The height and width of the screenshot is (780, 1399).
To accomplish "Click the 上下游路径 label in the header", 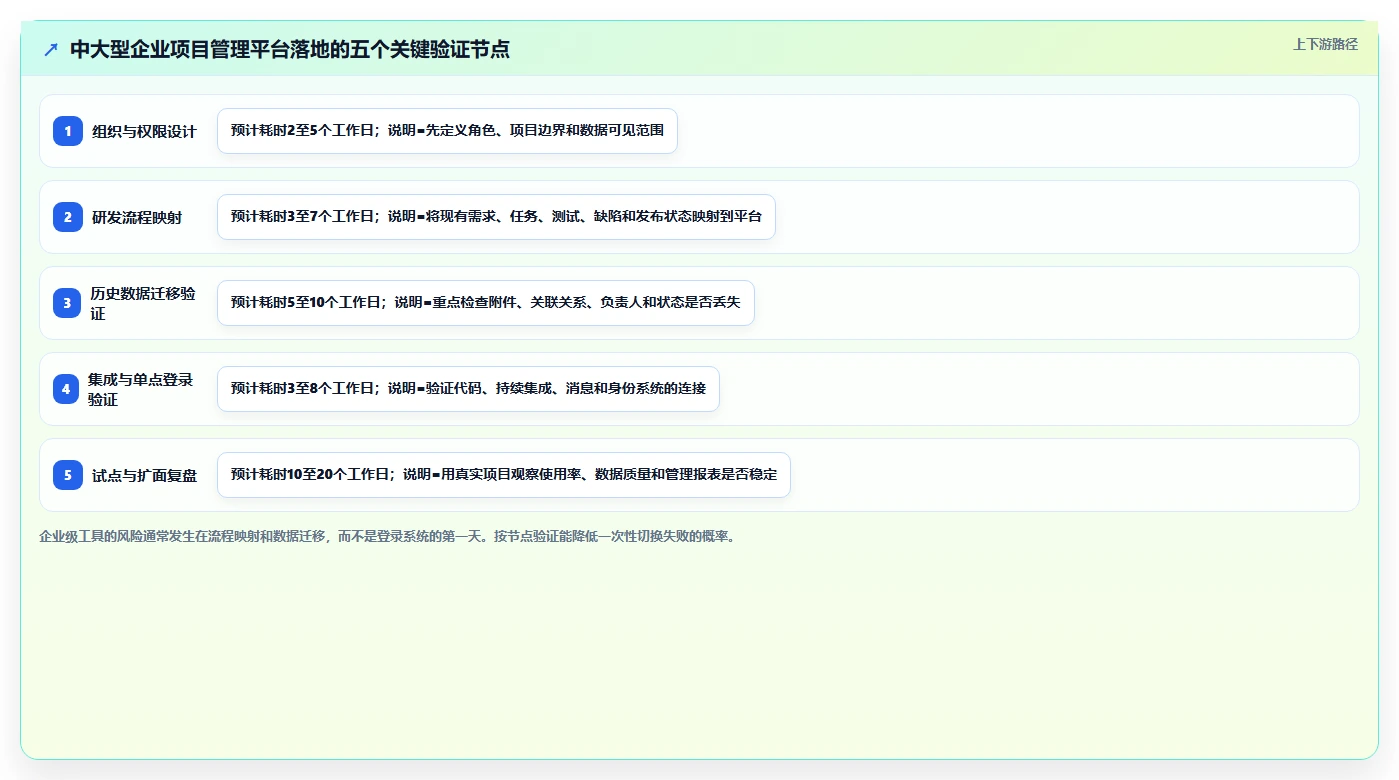I will (x=1325, y=44).
